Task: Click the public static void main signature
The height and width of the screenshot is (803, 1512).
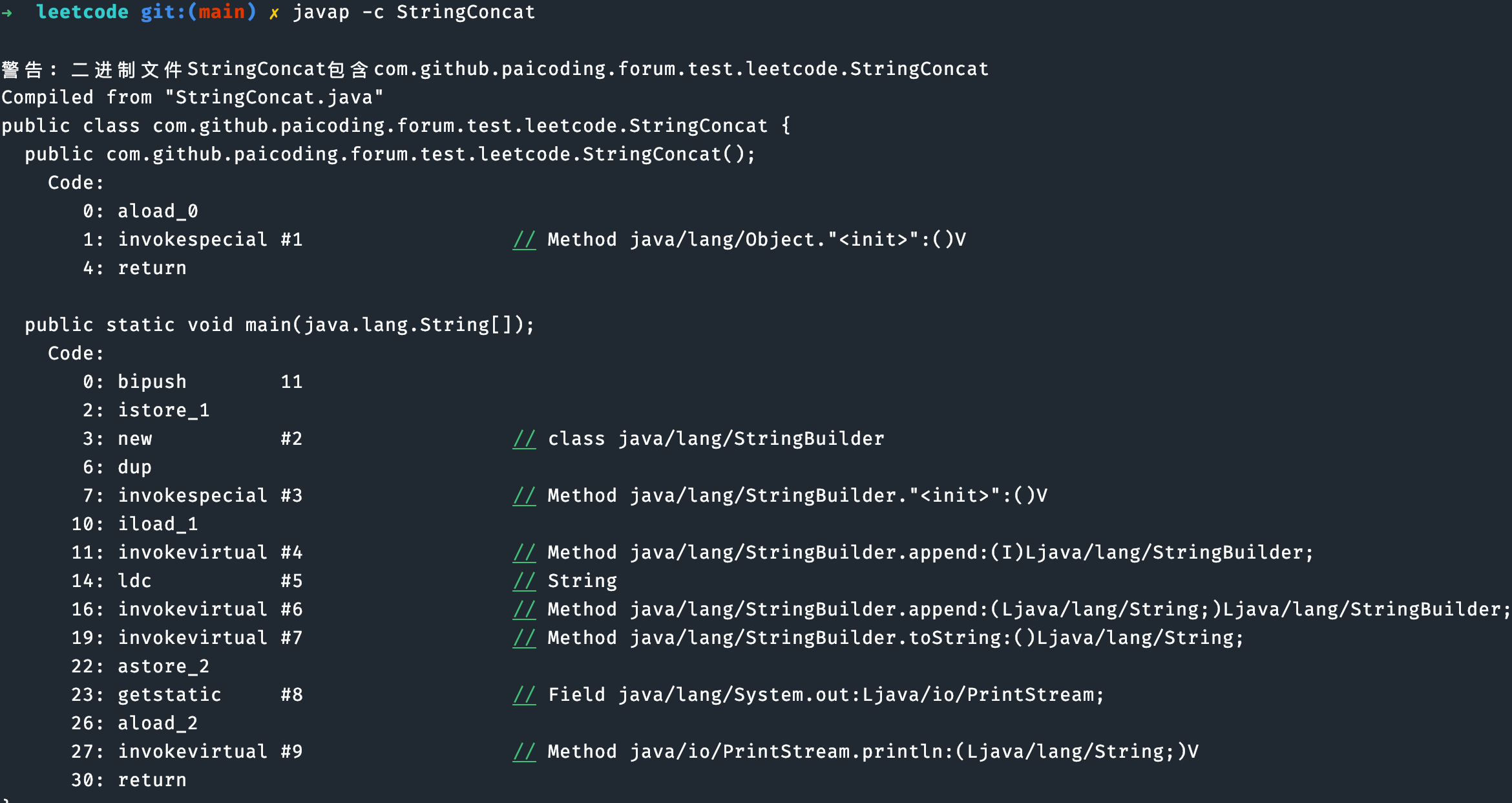Action: click(279, 325)
